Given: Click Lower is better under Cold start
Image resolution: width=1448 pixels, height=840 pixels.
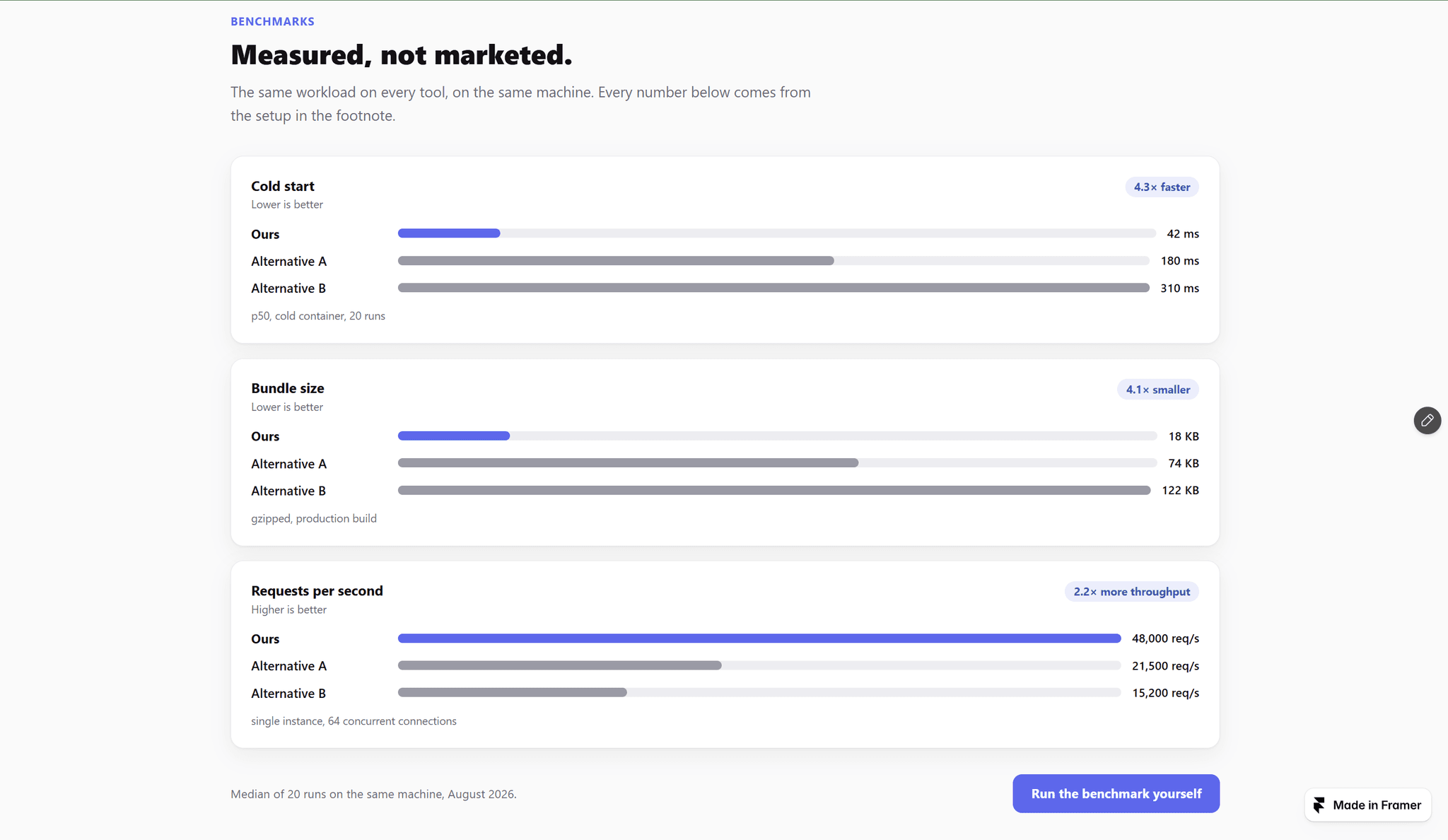Looking at the screenshot, I should (x=287, y=204).
